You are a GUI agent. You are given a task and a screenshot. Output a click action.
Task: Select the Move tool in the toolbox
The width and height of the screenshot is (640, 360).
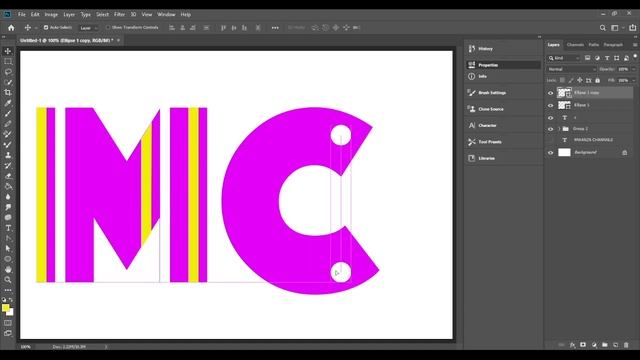[x=8, y=51]
